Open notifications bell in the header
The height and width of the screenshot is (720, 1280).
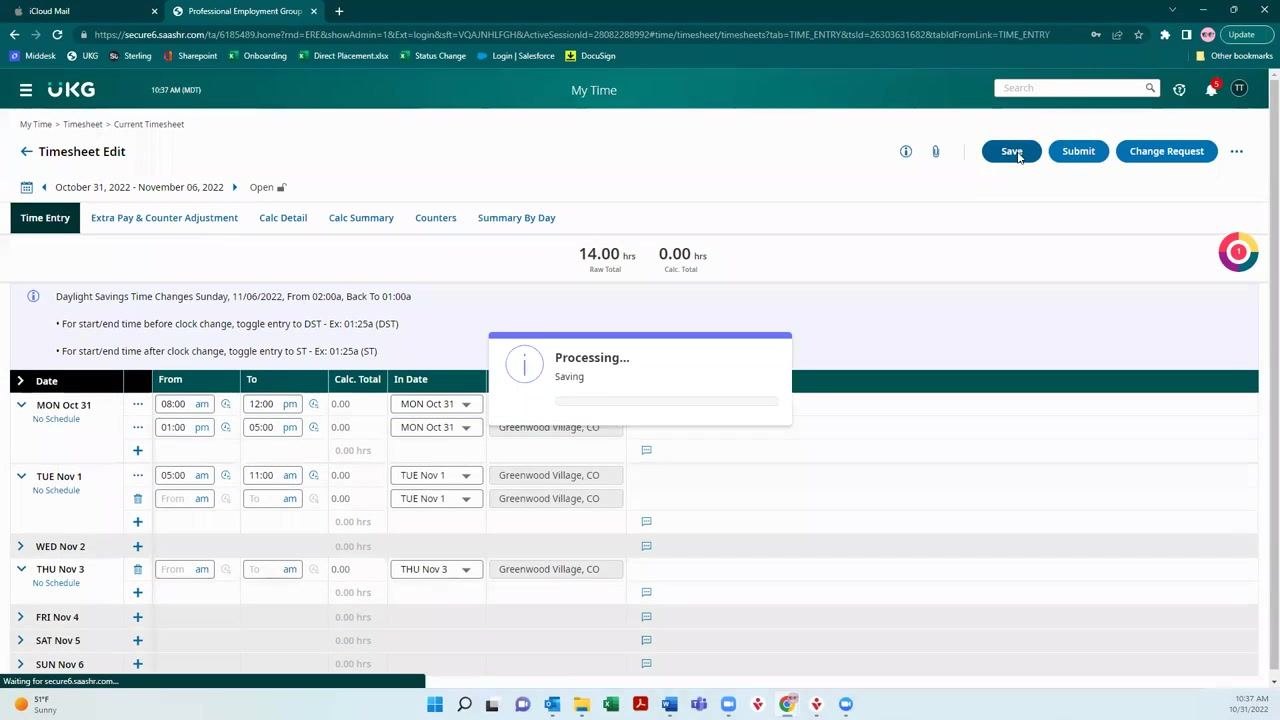pos(1211,90)
